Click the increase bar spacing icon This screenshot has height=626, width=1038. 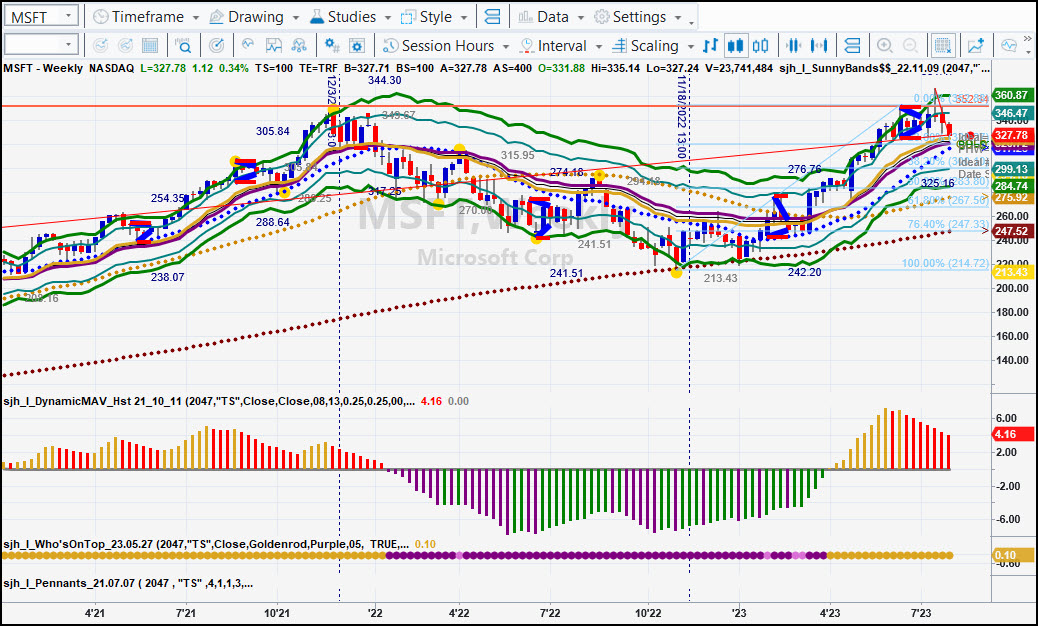tap(819, 46)
